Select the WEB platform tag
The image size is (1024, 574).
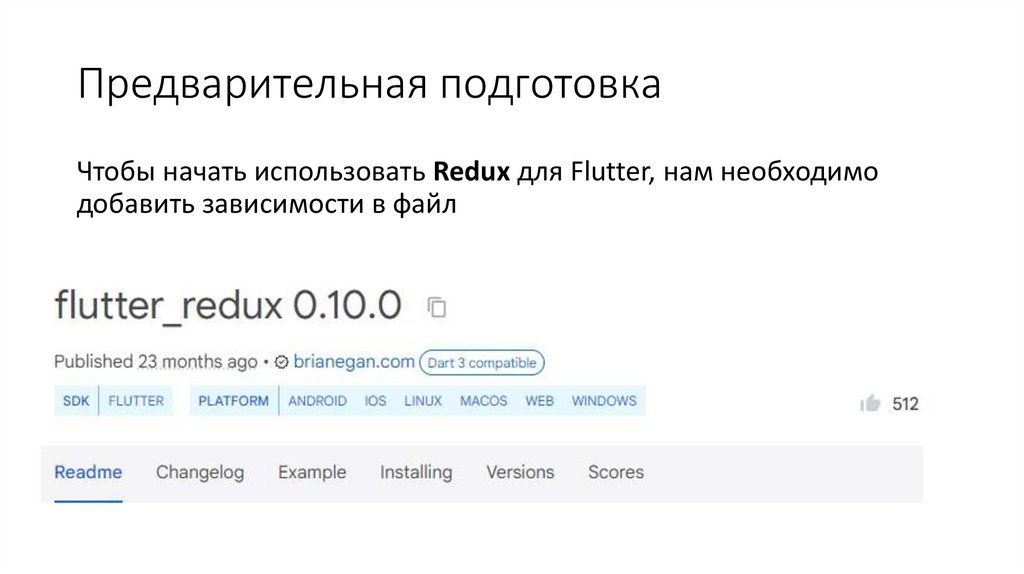539,401
